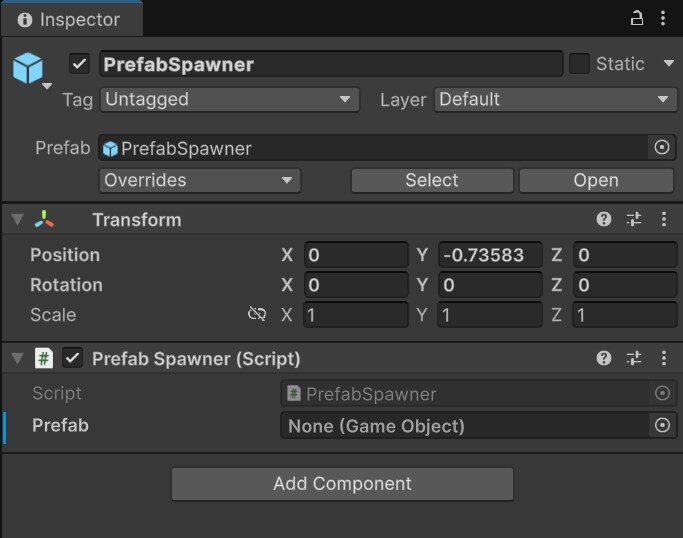Click the Transform component help icon
Image resolution: width=683 pixels, height=538 pixels.
(604, 219)
